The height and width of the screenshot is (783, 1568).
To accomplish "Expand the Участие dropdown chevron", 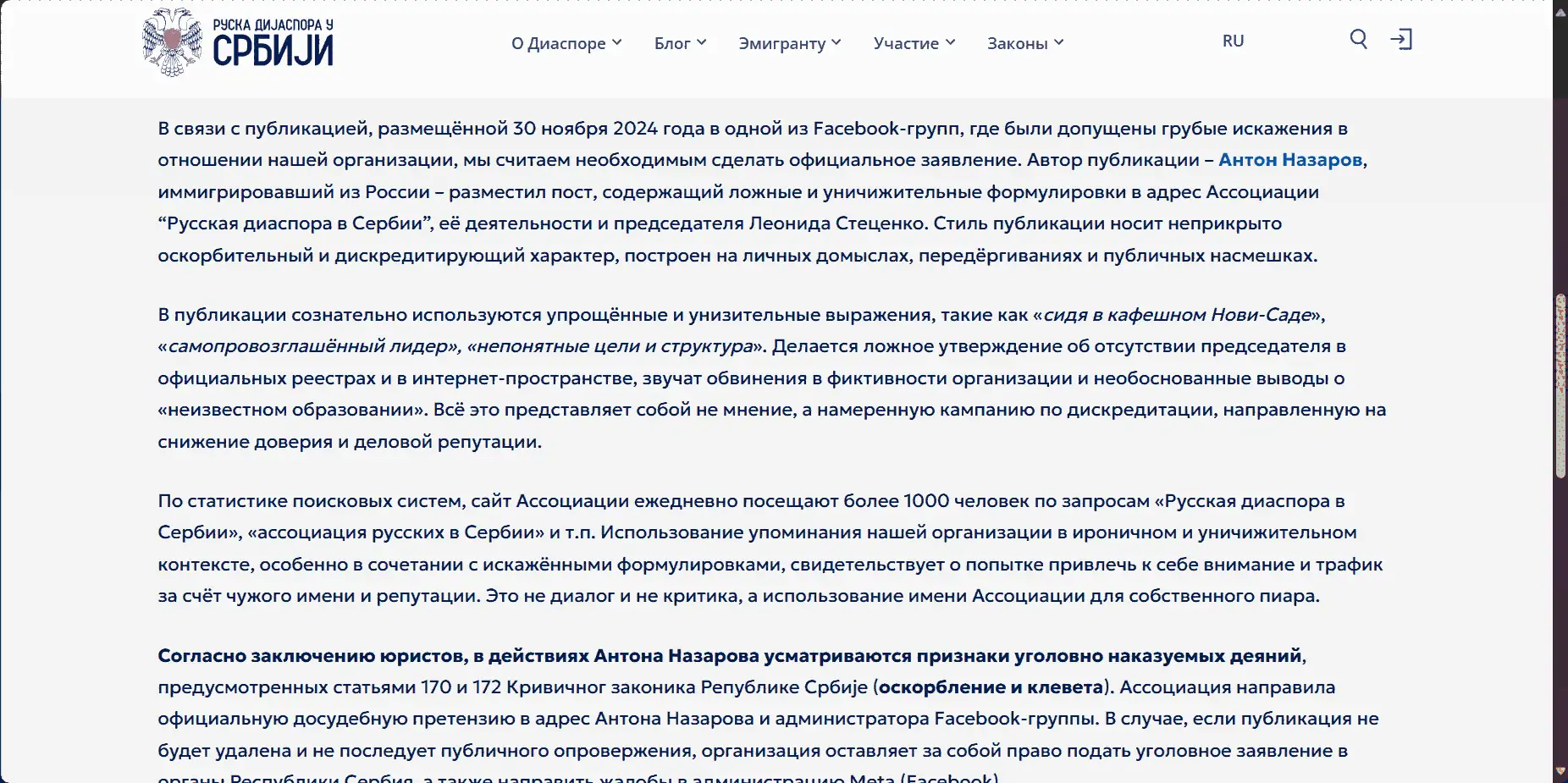I will (950, 42).
